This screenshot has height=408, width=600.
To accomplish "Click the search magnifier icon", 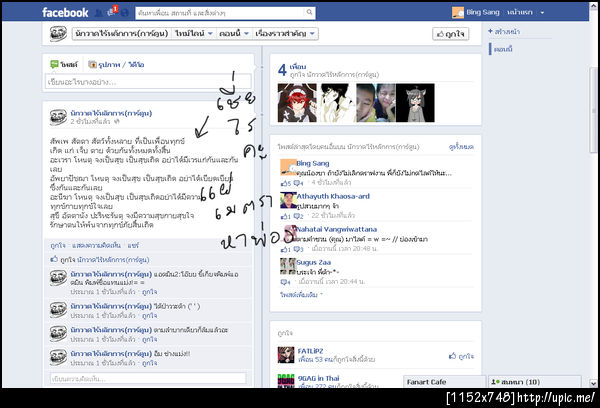I will pos(309,13).
